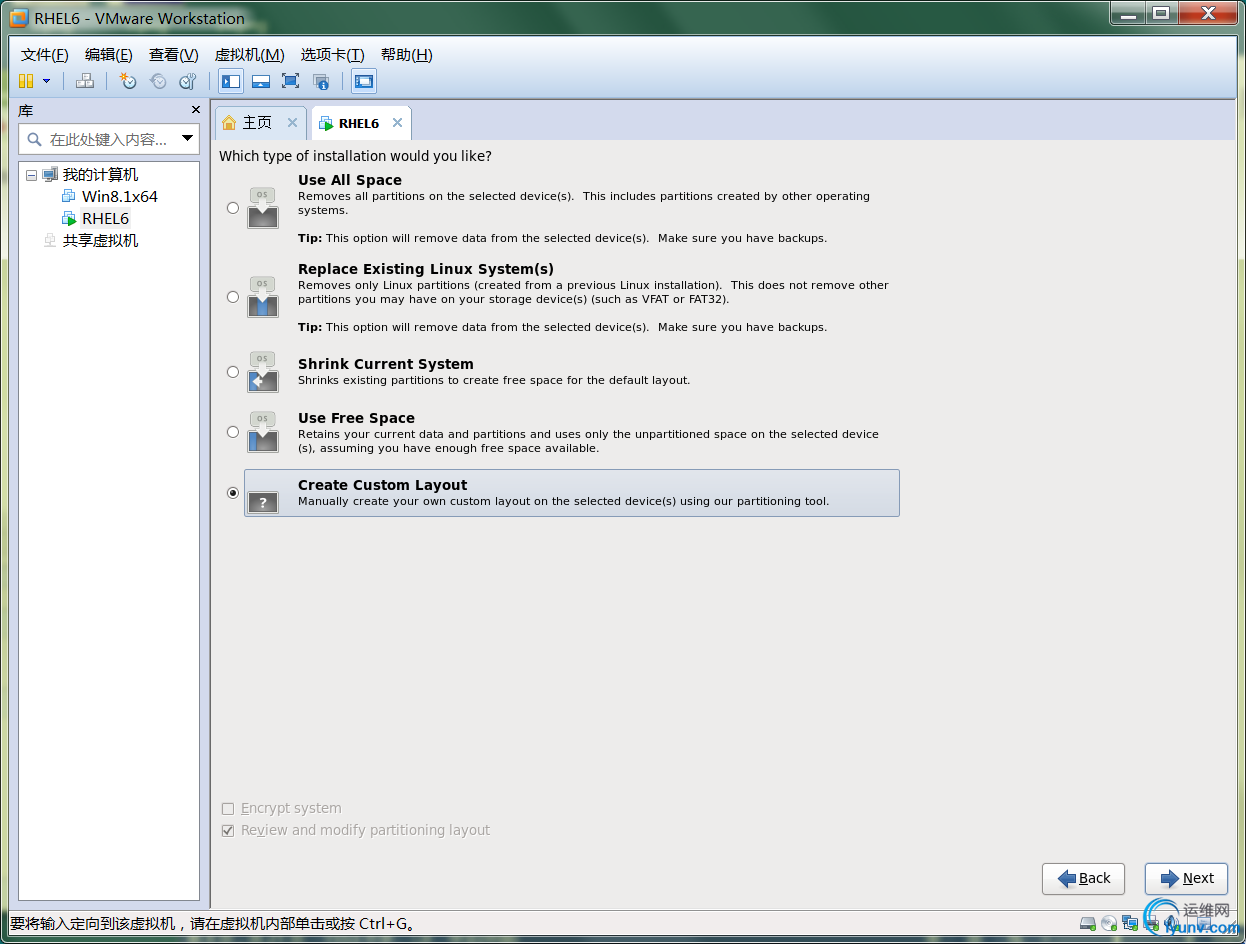Click the Create Custom Layout heading
The image size is (1246, 944).
[383, 485]
